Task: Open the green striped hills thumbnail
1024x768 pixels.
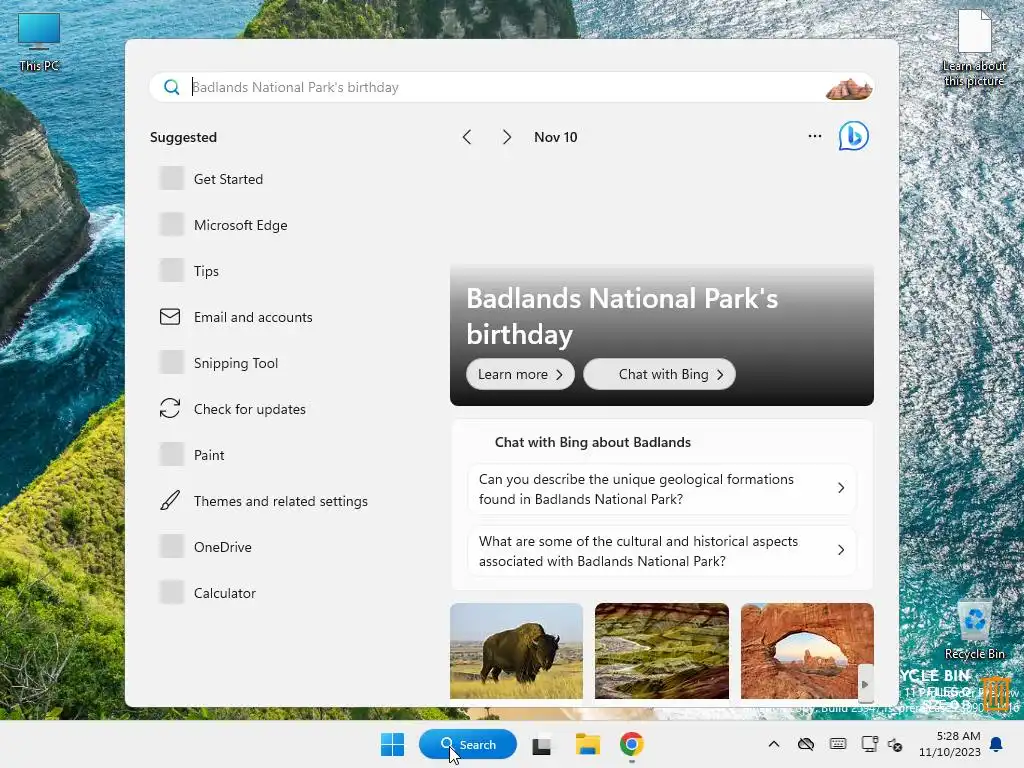Action: pos(662,651)
